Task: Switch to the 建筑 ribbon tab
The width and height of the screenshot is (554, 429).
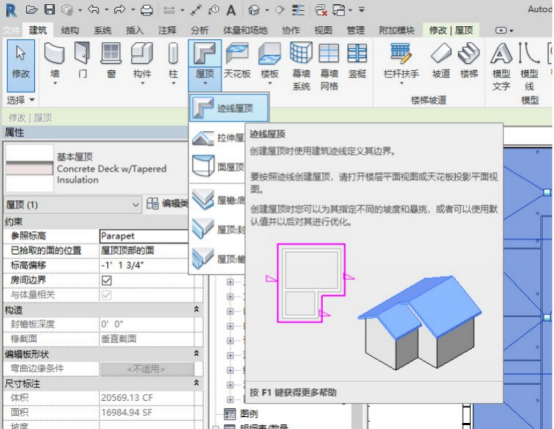Action: (x=38, y=30)
